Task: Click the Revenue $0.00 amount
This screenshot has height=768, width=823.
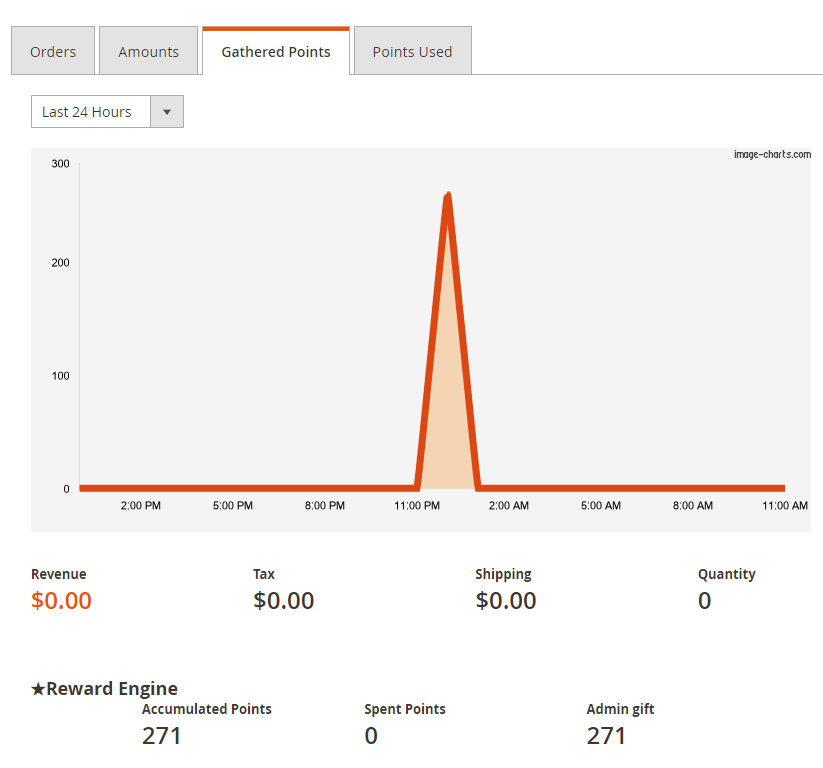Action: coord(61,600)
